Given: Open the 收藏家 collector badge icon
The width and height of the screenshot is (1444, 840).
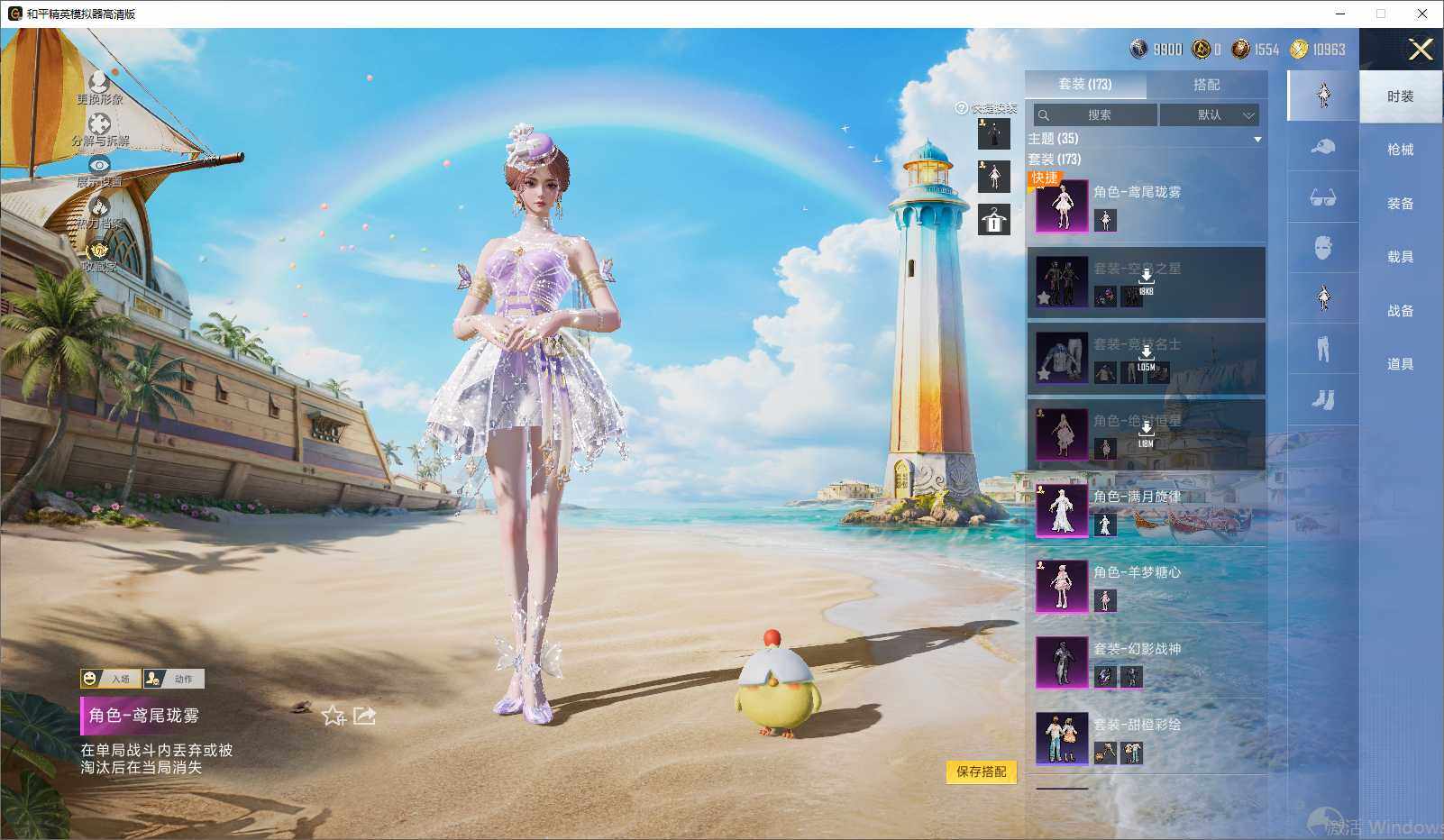Looking at the screenshot, I should (x=99, y=249).
